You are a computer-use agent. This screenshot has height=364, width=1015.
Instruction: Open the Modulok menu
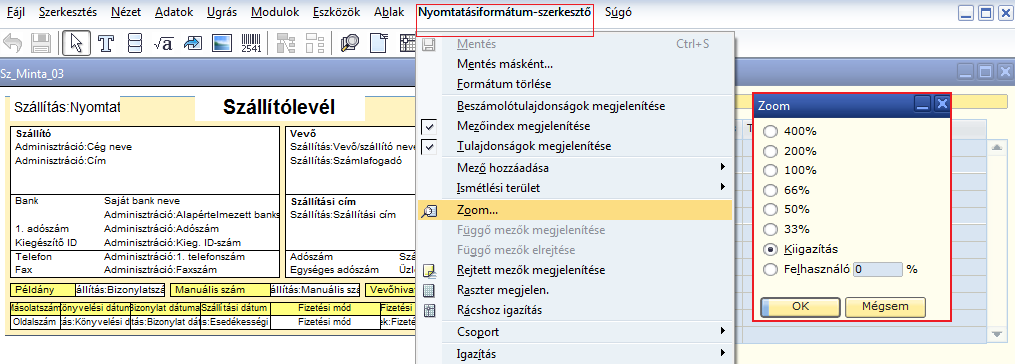275,12
